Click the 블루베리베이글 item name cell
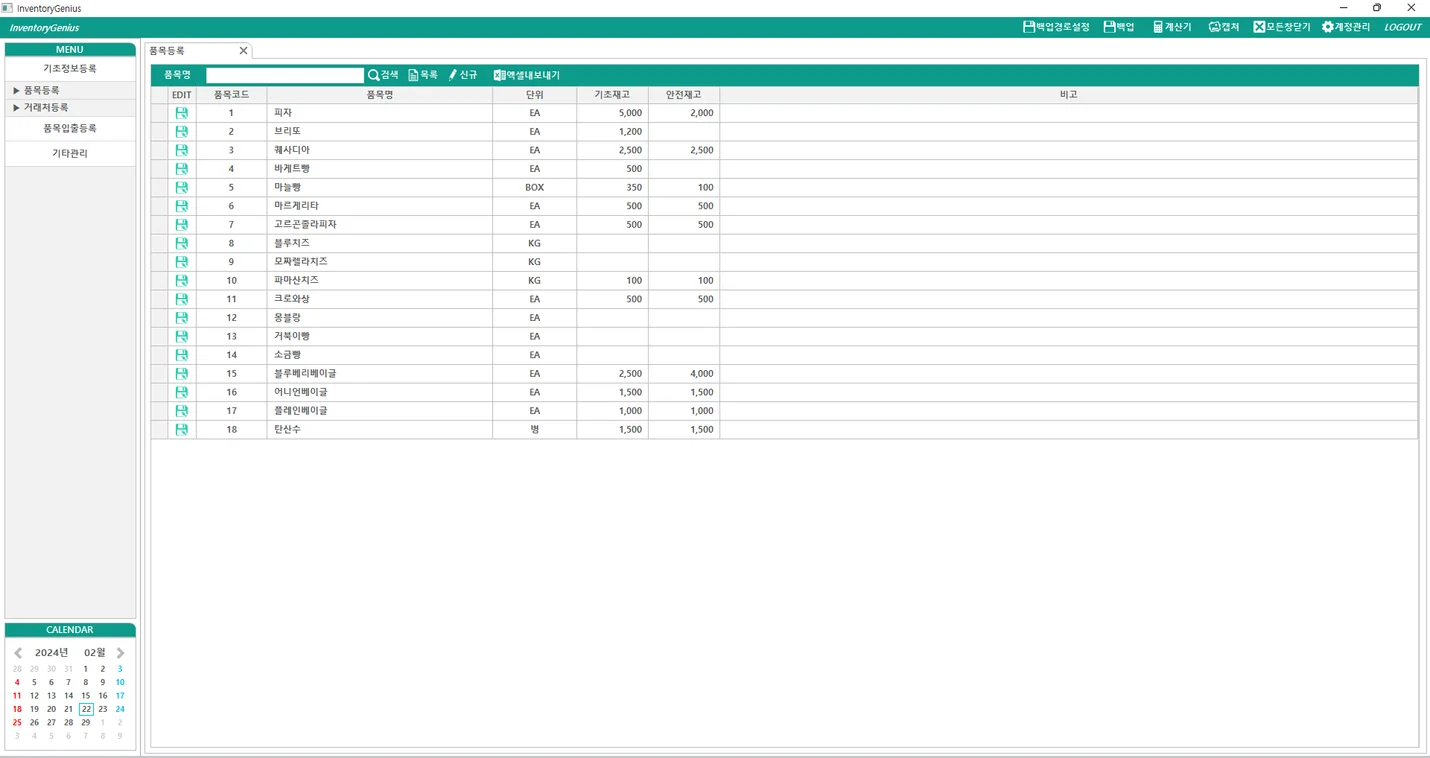 click(380, 374)
